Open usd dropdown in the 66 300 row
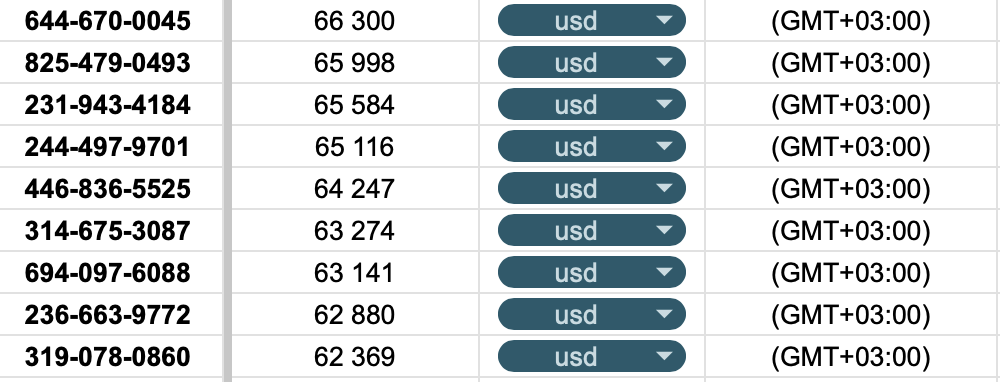The image size is (1000, 382). tap(591, 20)
